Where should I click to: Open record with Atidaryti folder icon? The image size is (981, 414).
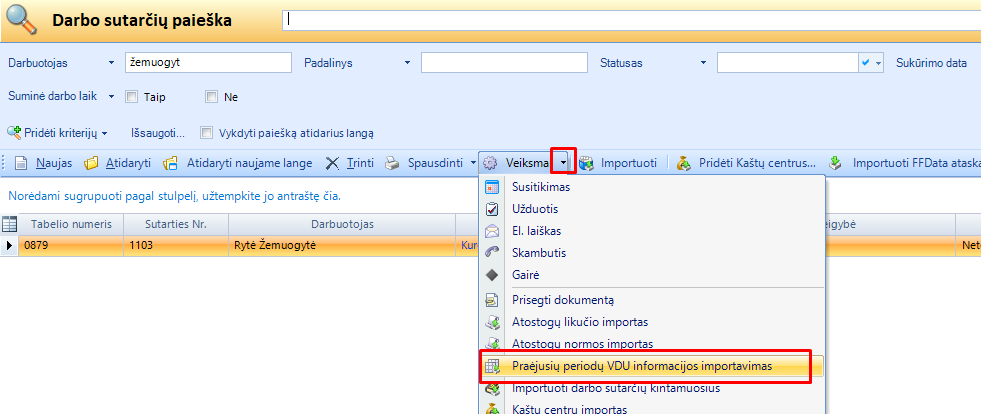pyautogui.click(x=92, y=162)
